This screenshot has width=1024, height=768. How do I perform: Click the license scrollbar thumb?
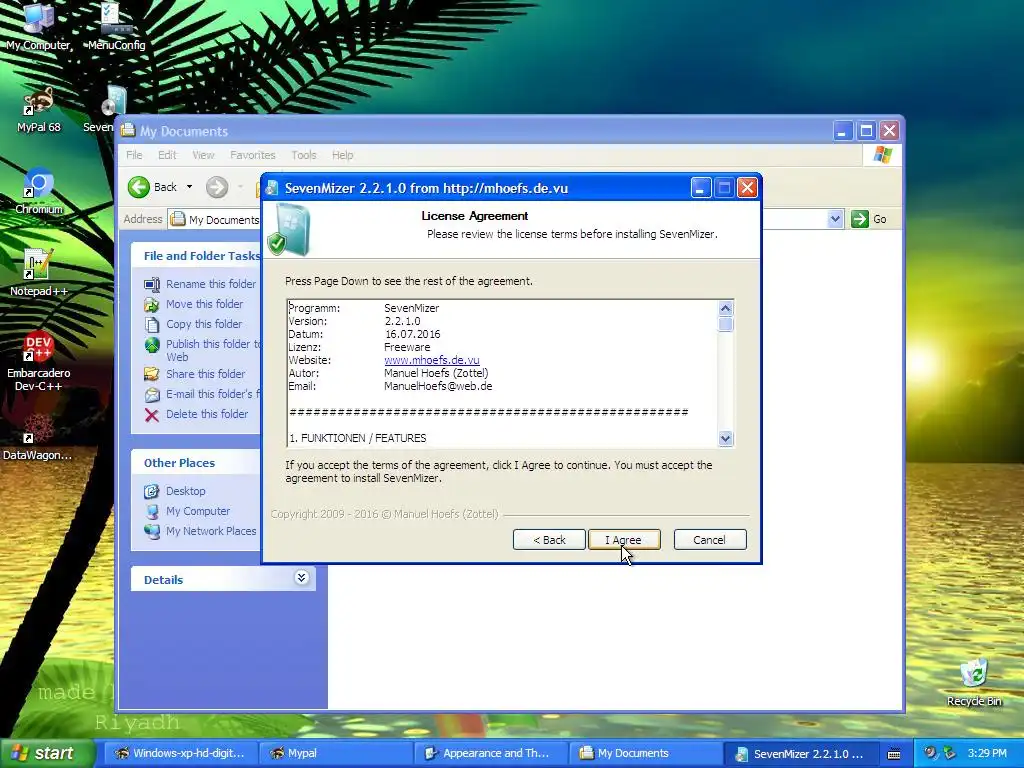click(725, 324)
